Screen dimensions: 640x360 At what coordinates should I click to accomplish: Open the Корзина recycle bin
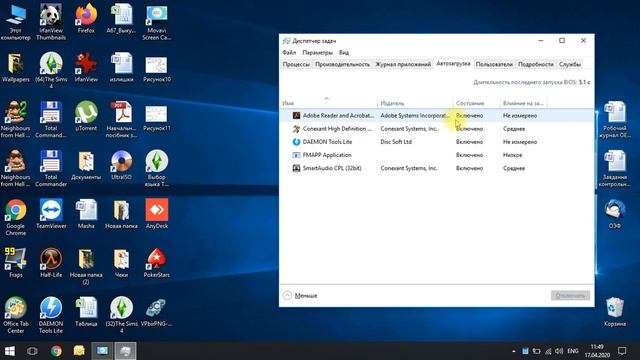pyautogui.click(x=614, y=312)
